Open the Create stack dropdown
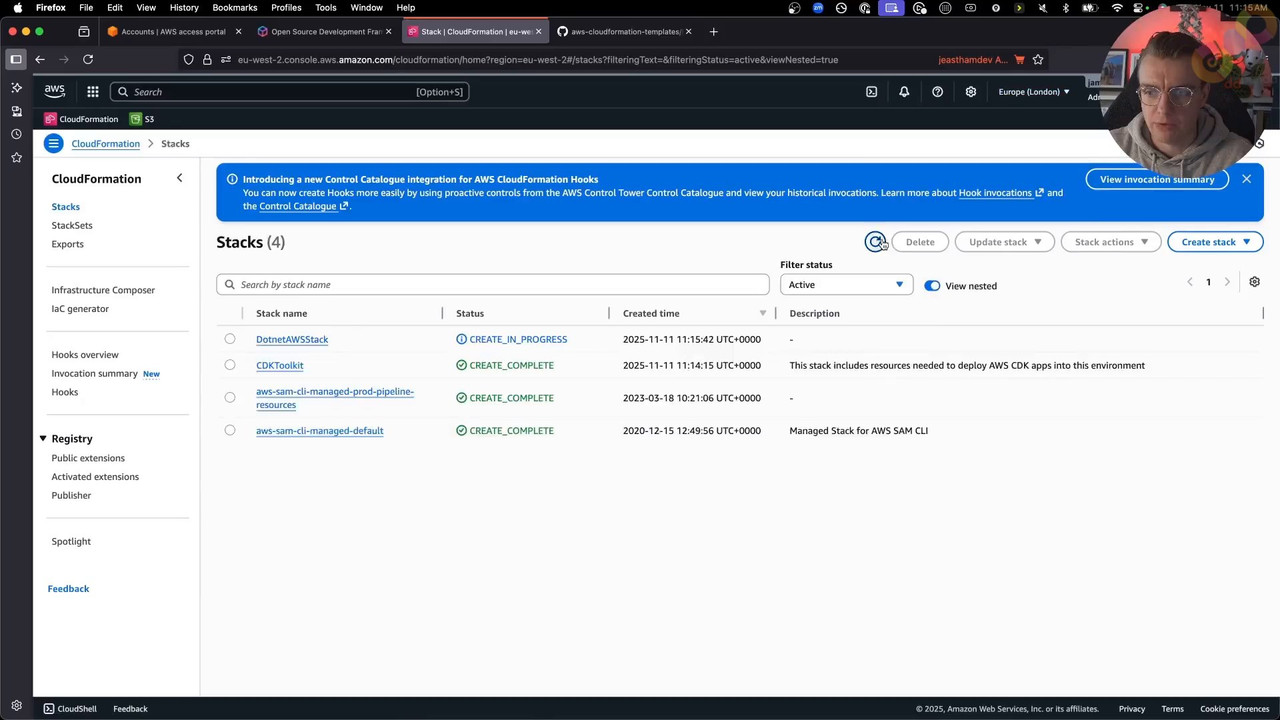 (1215, 242)
